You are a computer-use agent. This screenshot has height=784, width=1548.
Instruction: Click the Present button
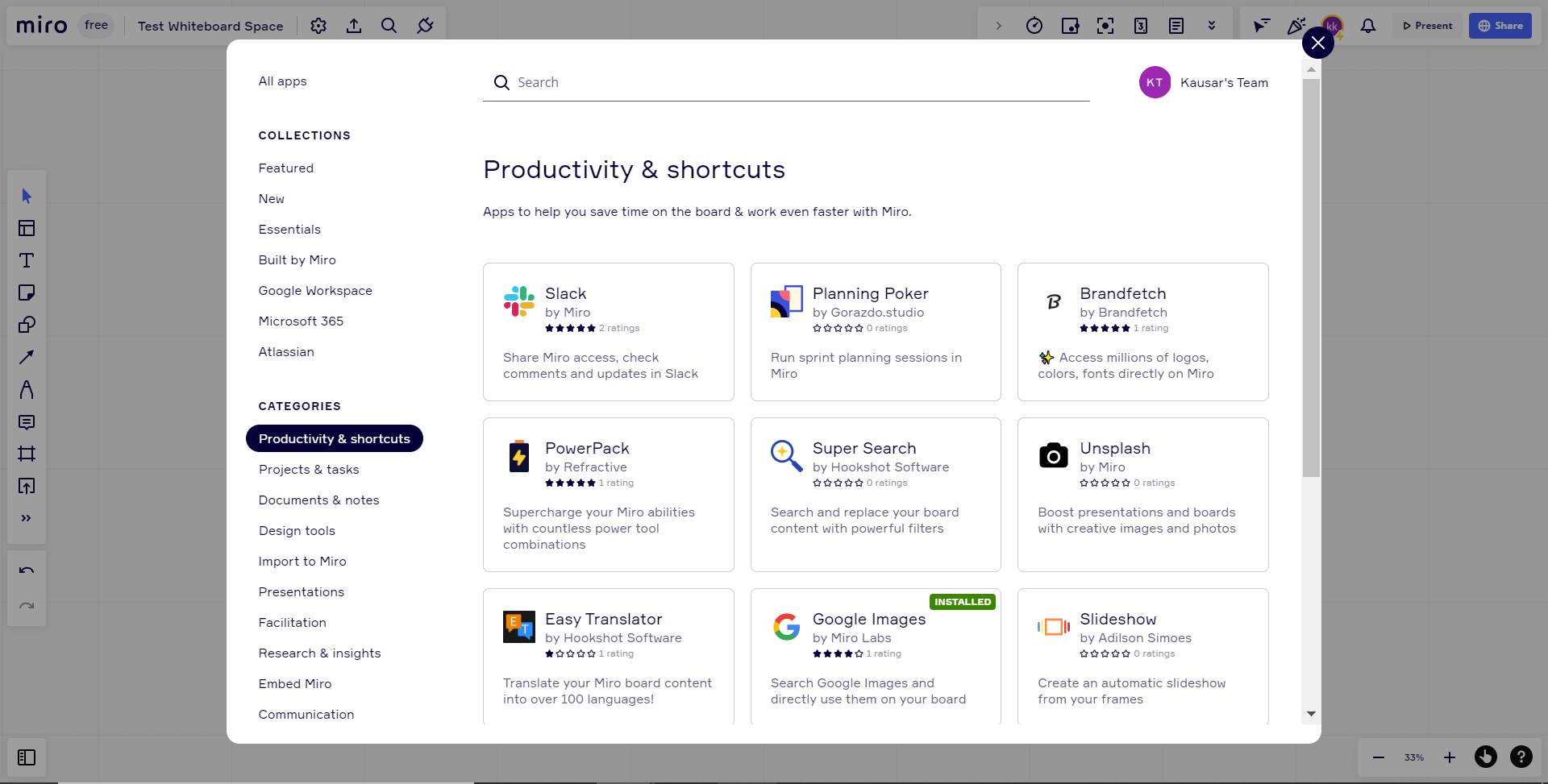coord(1428,26)
